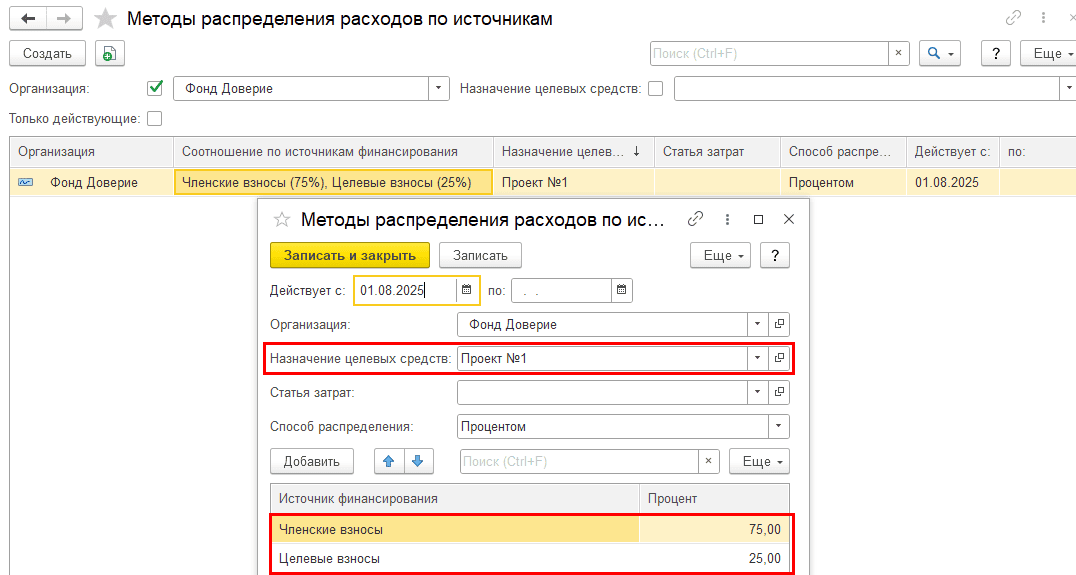Toggle the Только действующие checkbox

coord(154,119)
